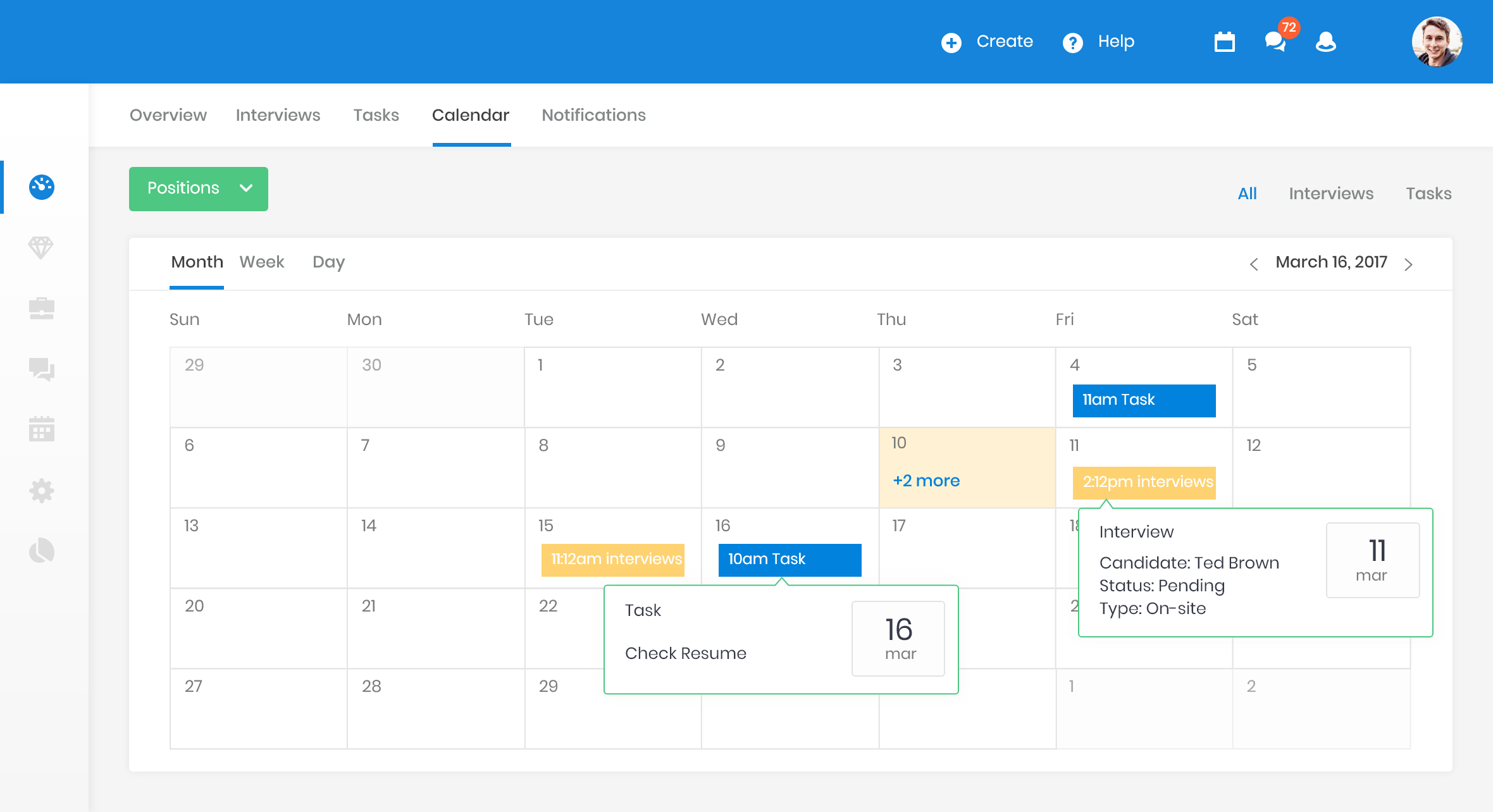This screenshot has width=1493, height=812.
Task: Open the calendar icon in top bar
Action: (x=1225, y=42)
